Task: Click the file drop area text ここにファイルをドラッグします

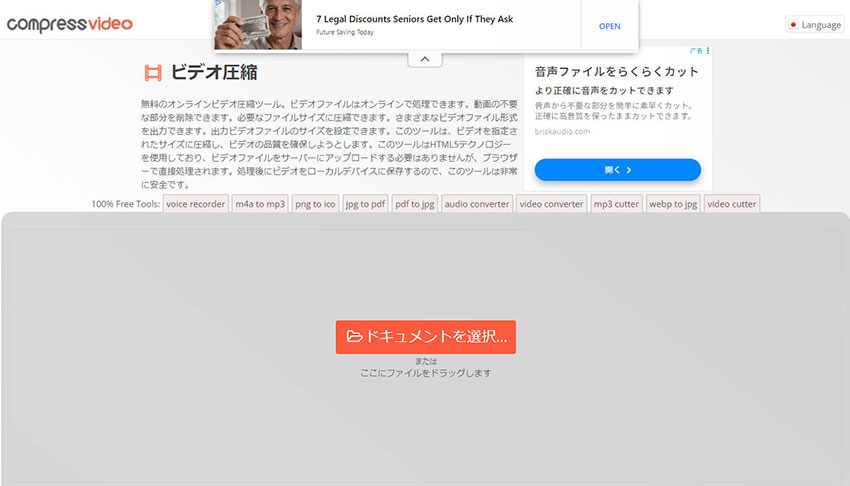Action: 425,373
